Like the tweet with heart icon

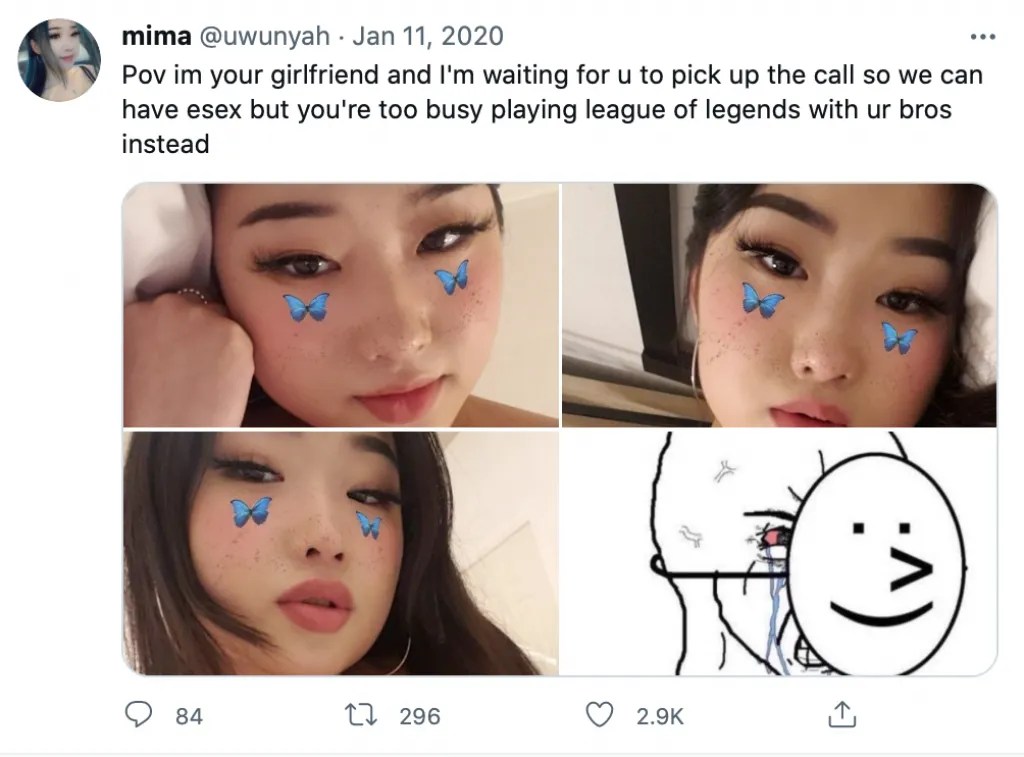click(599, 715)
